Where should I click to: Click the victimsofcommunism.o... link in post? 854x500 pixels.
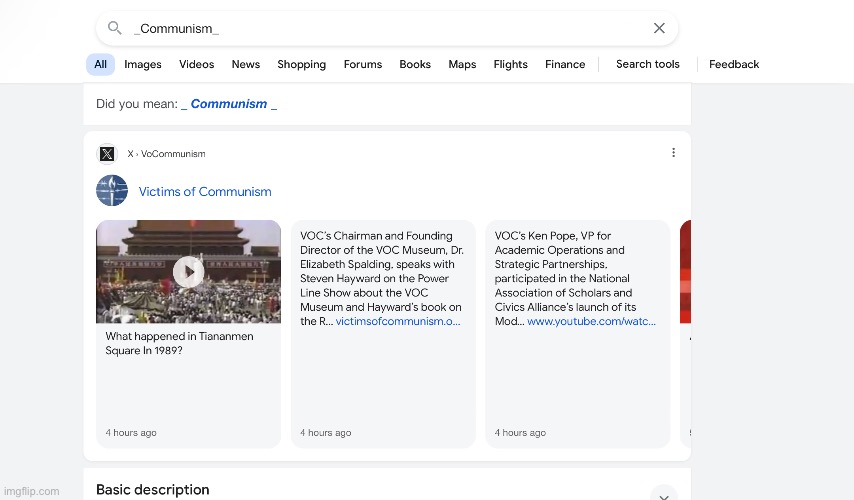coord(398,321)
